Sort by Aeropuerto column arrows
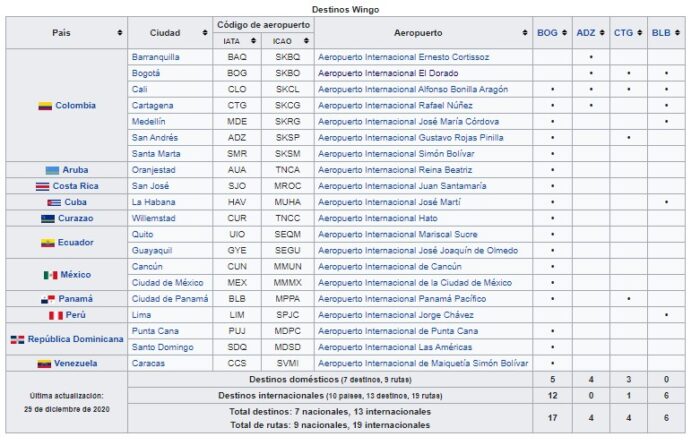Screen dimensions: 700x445 524,33
